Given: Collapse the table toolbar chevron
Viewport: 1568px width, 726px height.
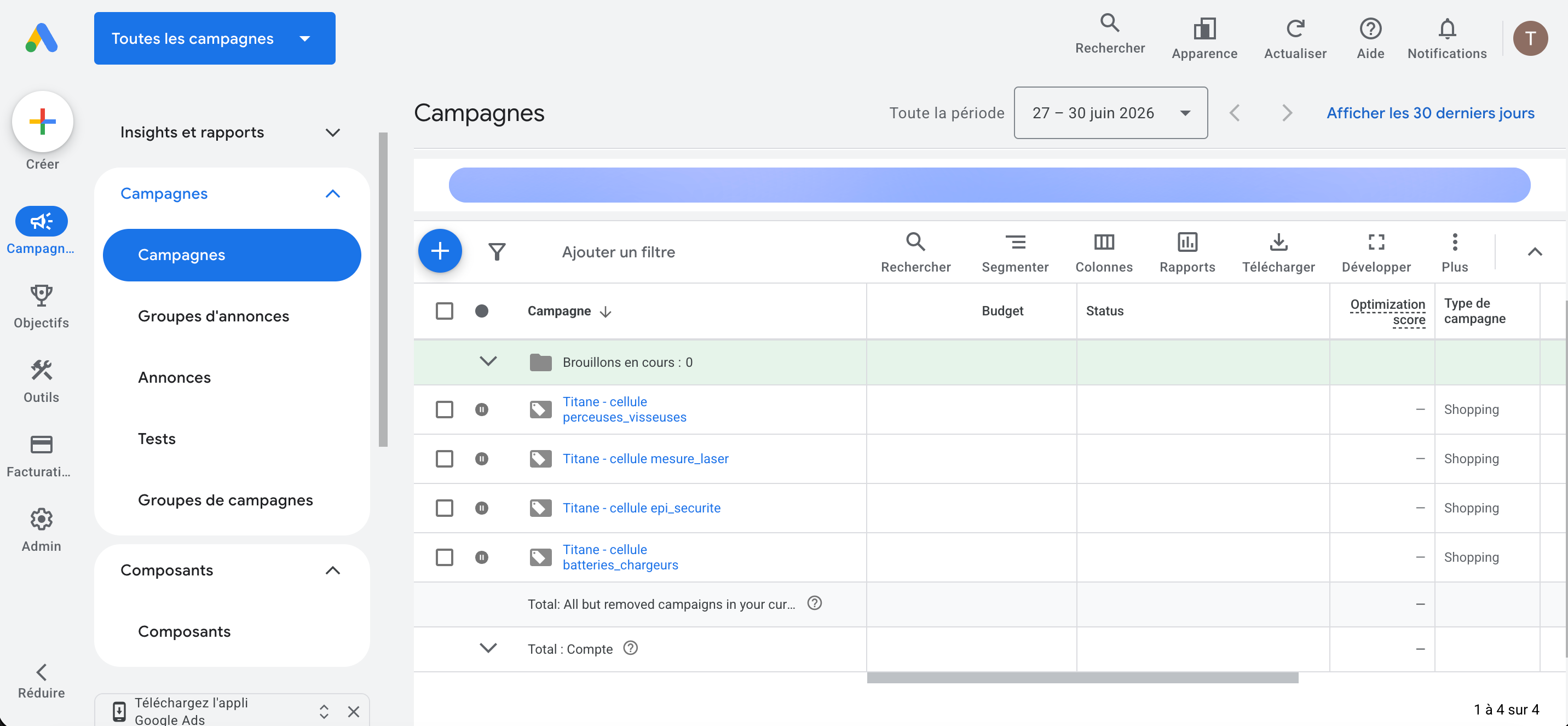Looking at the screenshot, I should point(1535,251).
